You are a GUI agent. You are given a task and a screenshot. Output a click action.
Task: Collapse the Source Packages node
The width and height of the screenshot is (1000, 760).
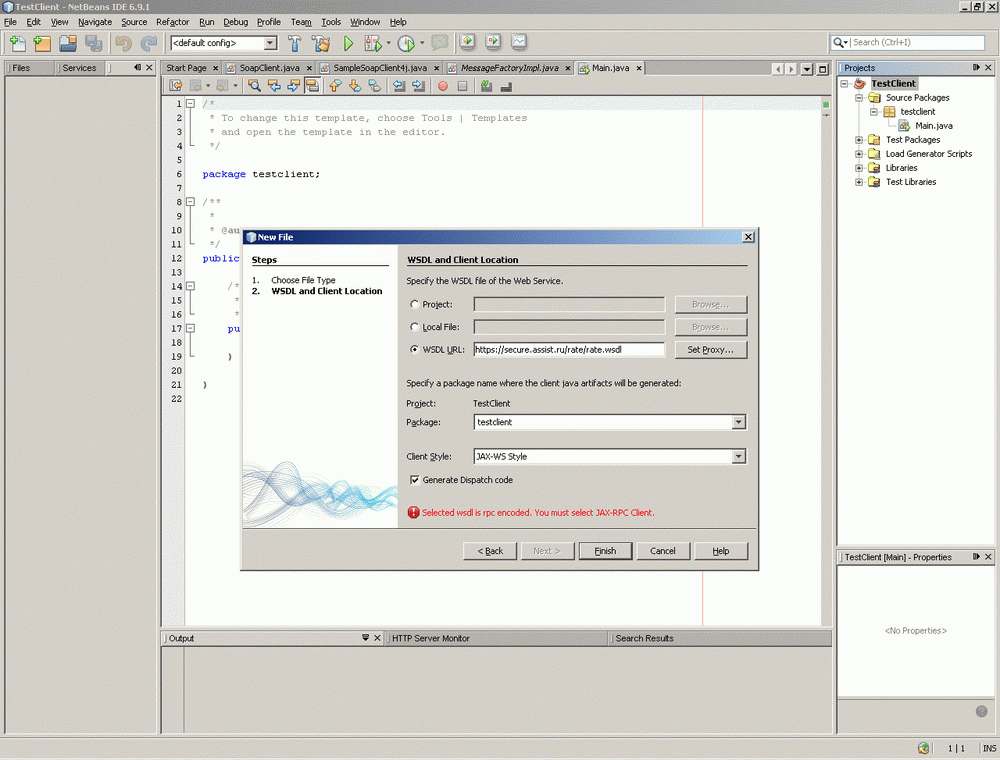[x=859, y=98]
